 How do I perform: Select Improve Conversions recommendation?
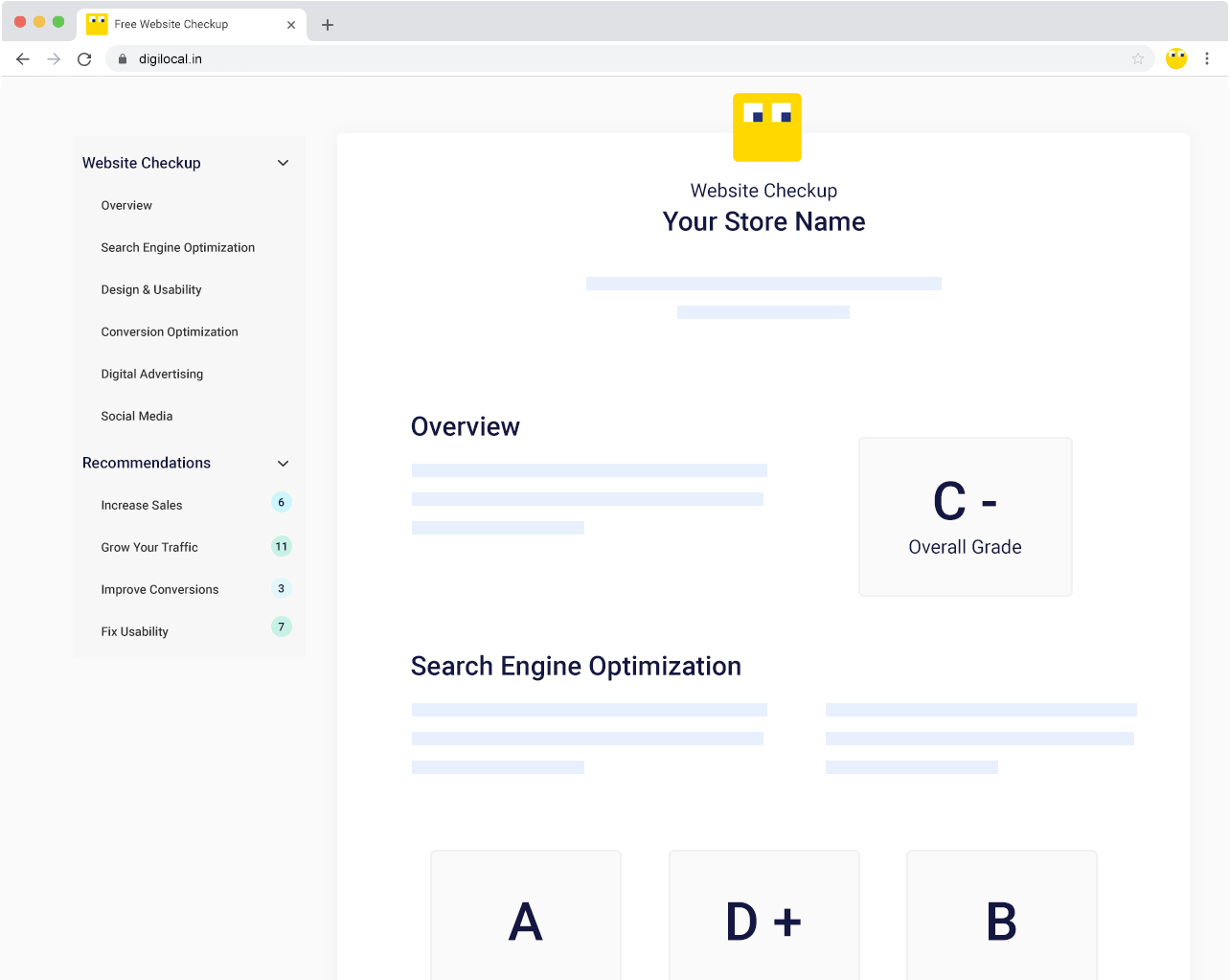[x=160, y=590]
